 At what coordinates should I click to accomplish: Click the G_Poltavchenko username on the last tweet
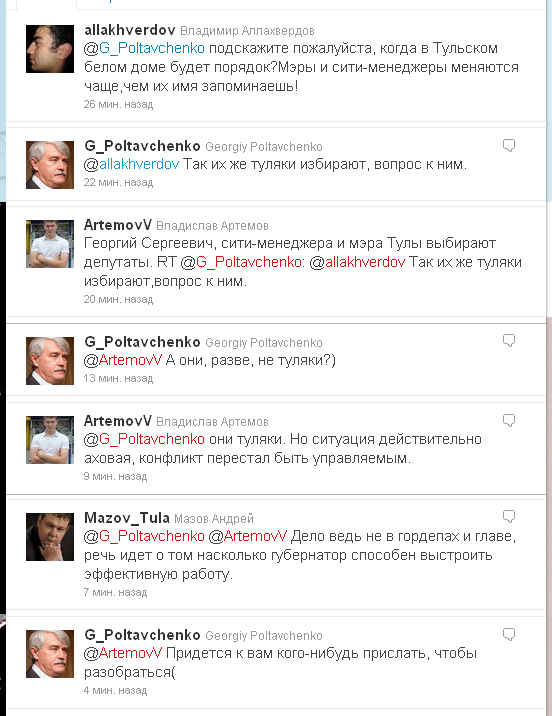(x=142, y=635)
